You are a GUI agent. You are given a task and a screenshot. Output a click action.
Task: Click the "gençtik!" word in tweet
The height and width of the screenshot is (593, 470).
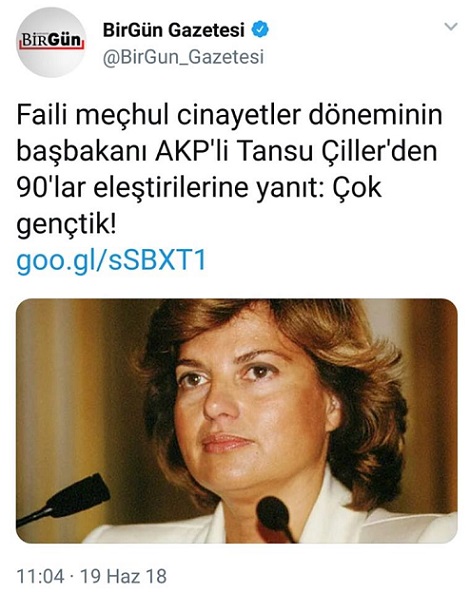[67, 225]
